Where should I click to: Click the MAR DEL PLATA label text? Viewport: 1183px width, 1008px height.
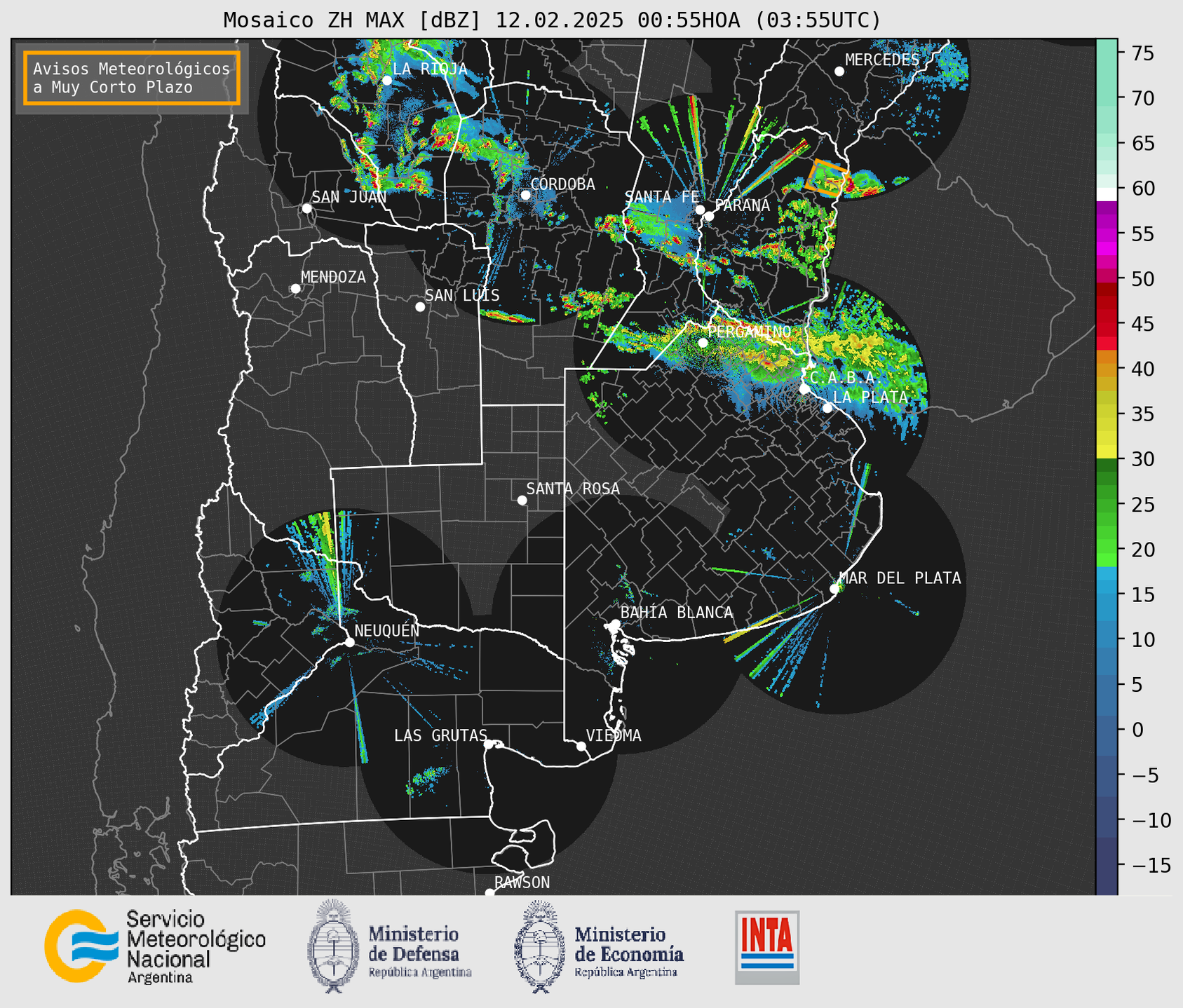900,578
